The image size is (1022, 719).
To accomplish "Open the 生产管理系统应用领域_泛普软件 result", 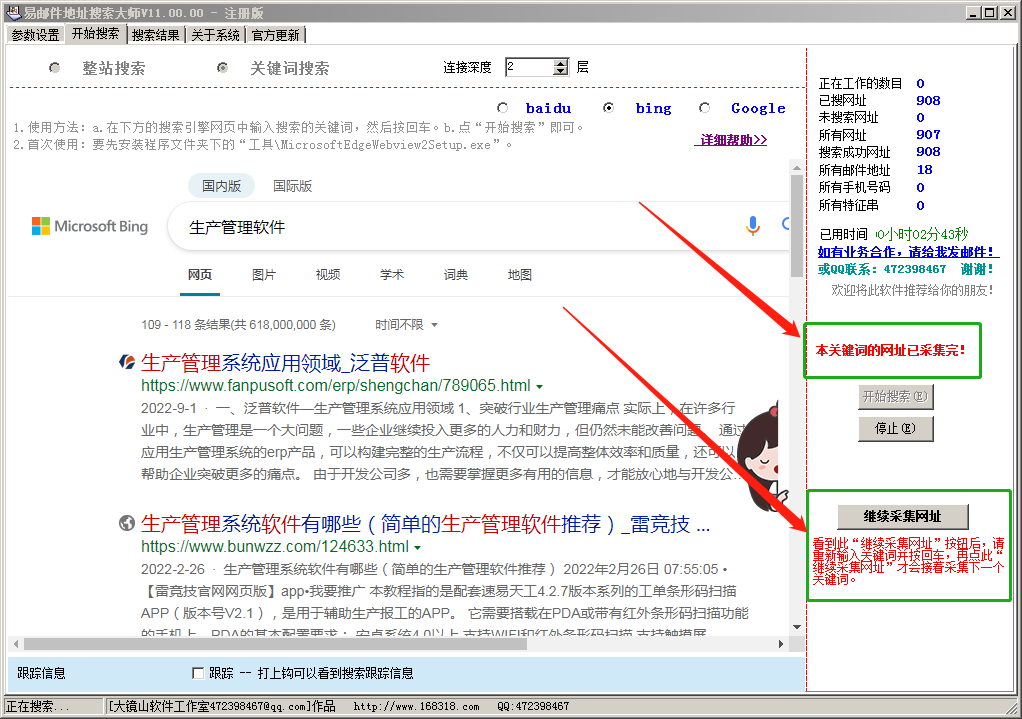I will [x=285, y=362].
